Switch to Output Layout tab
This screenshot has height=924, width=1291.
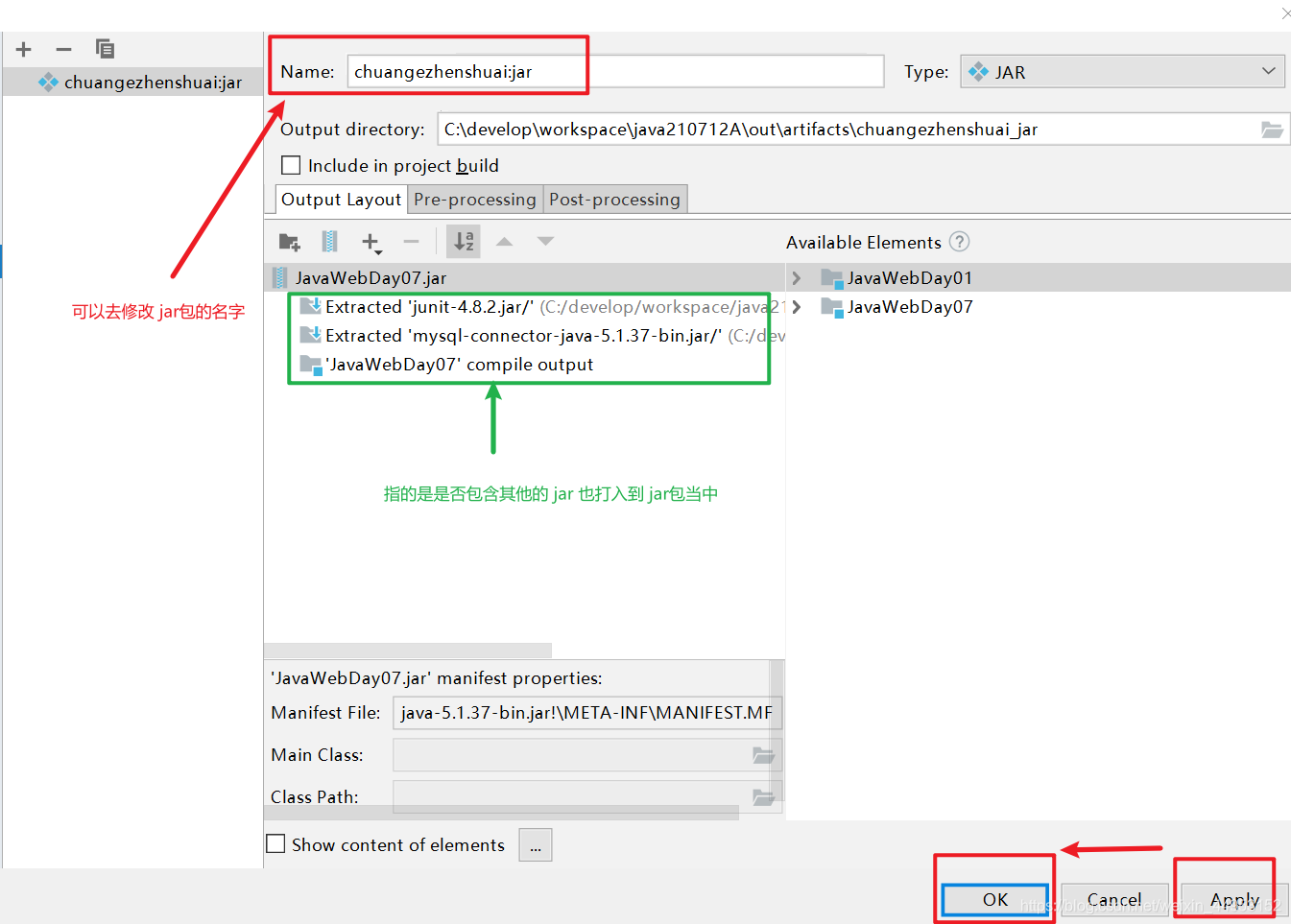341,200
